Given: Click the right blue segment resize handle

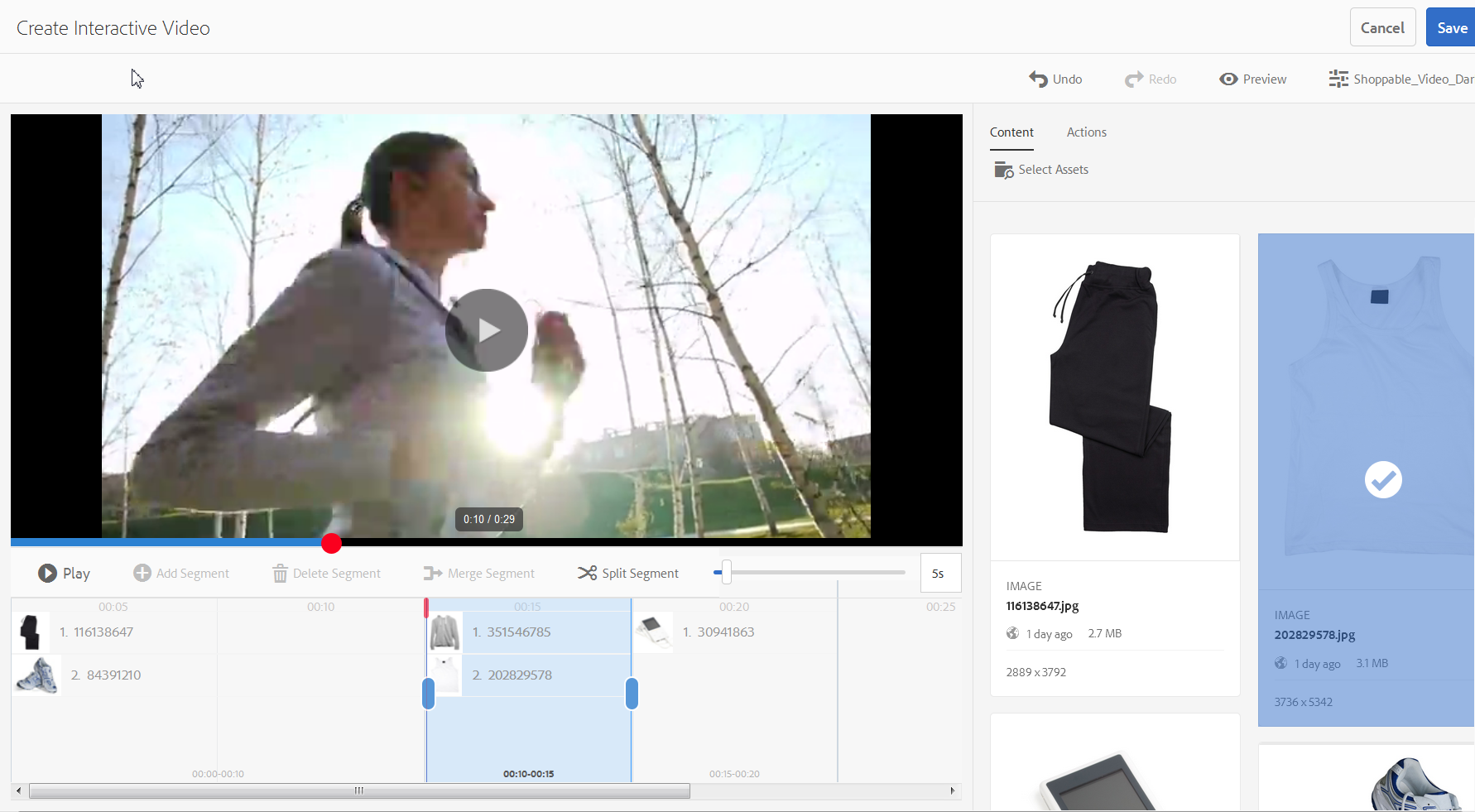Looking at the screenshot, I should [632, 694].
